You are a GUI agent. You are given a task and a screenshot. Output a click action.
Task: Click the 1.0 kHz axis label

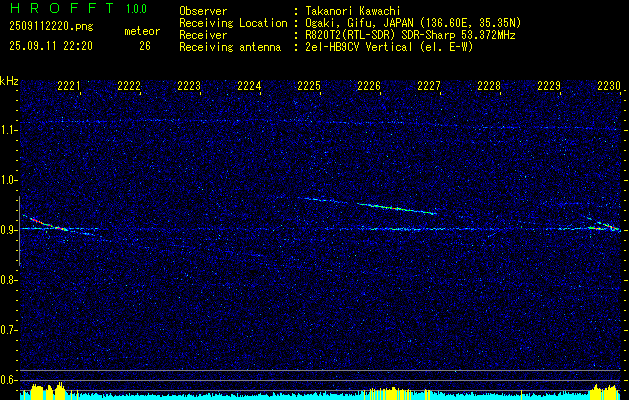9,180
